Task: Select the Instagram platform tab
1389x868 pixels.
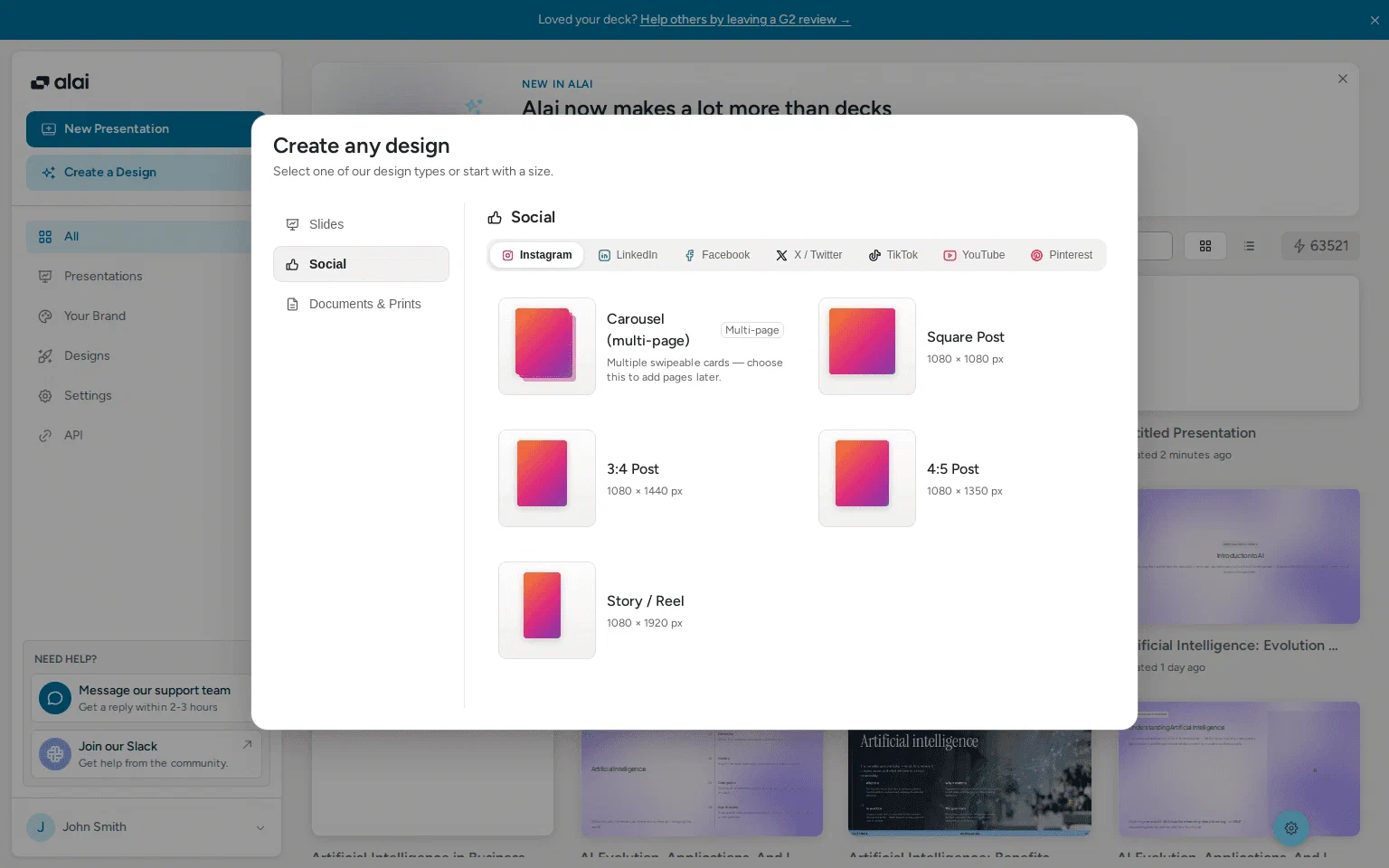Action: (537, 255)
